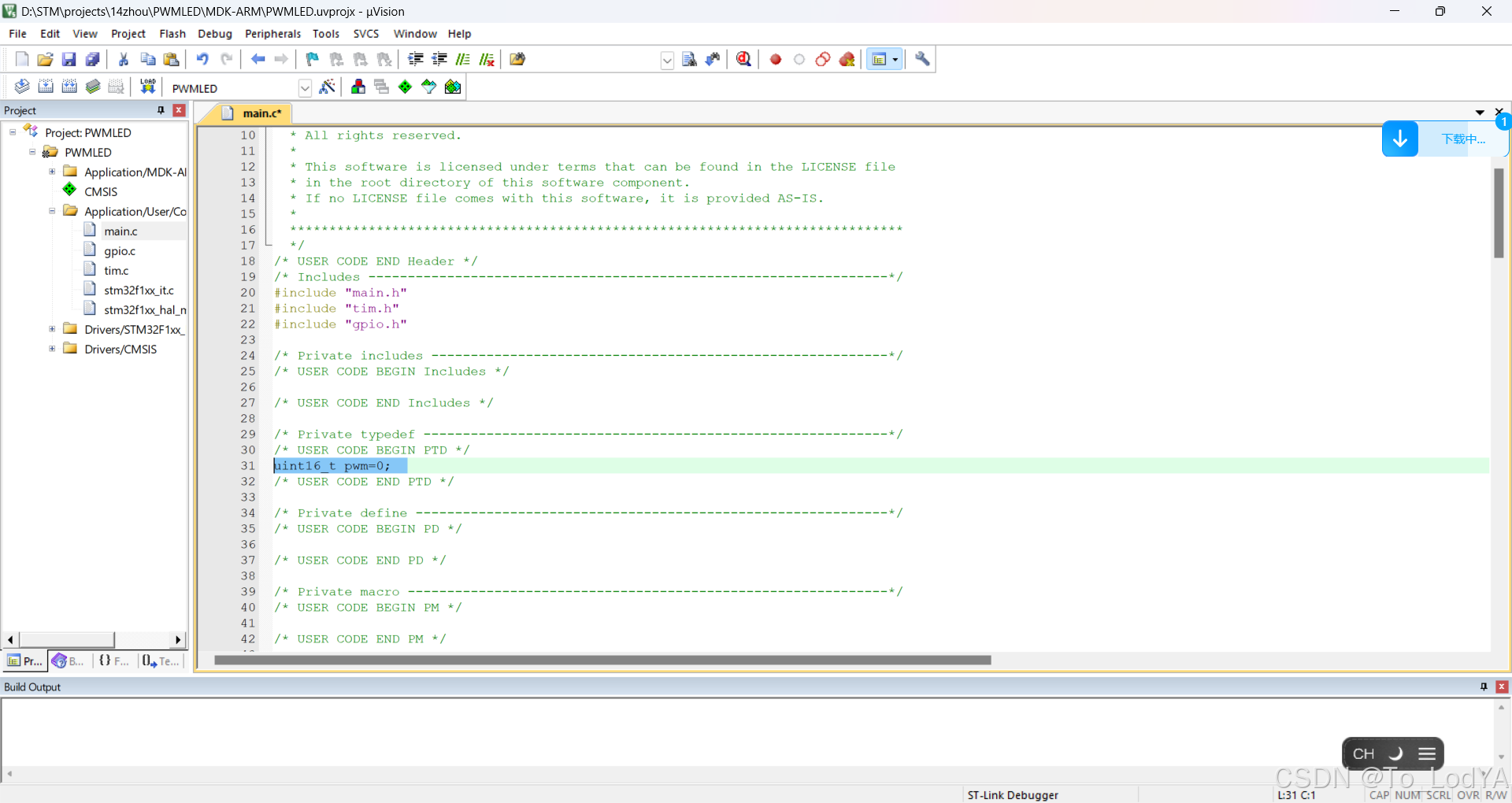Open the editor tab list dropdown arrow
1512x803 pixels.
click(x=1480, y=113)
